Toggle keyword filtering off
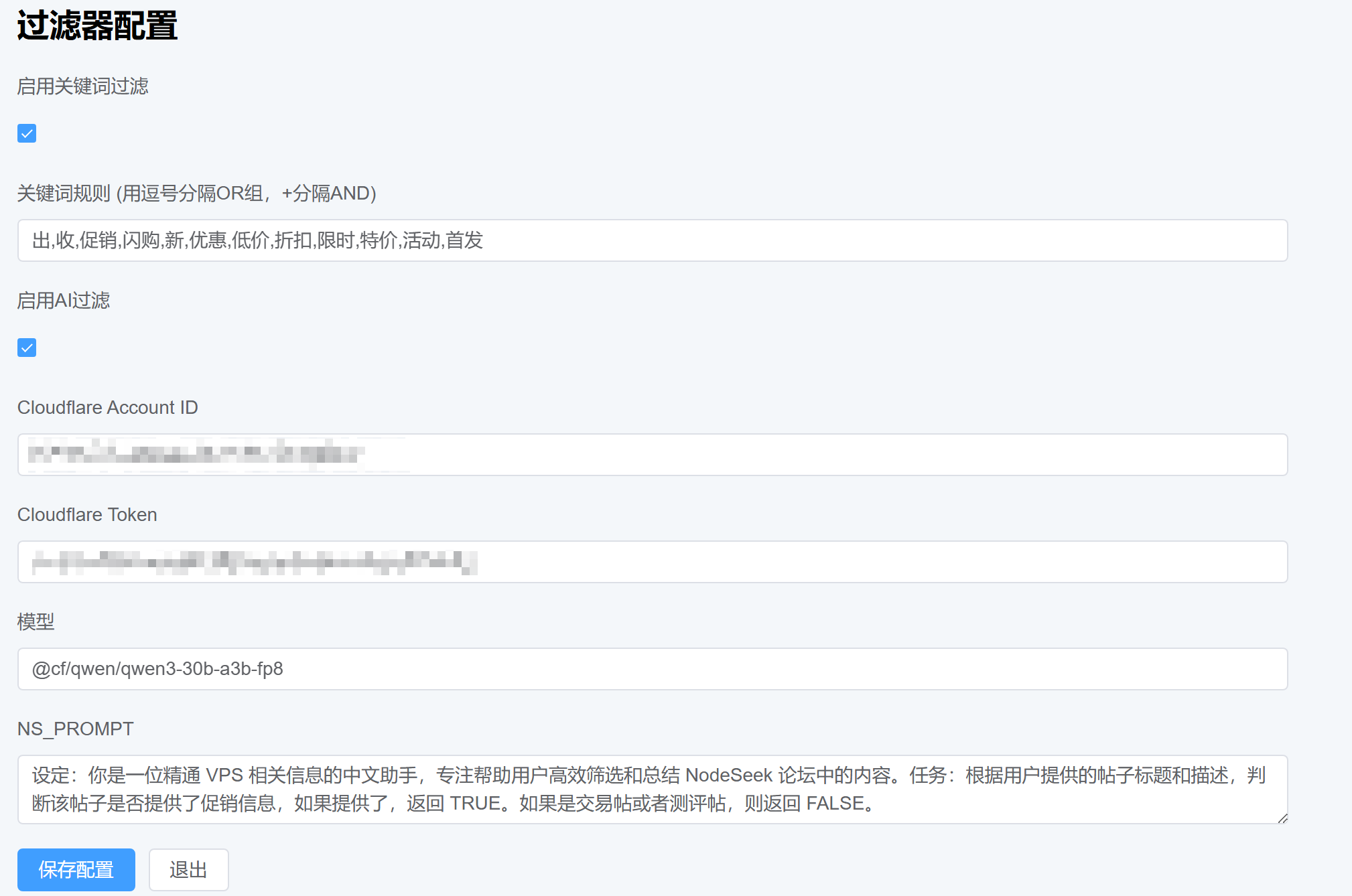The height and width of the screenshot is (896, 1352). pyautogui.click(x=26, y=133)
